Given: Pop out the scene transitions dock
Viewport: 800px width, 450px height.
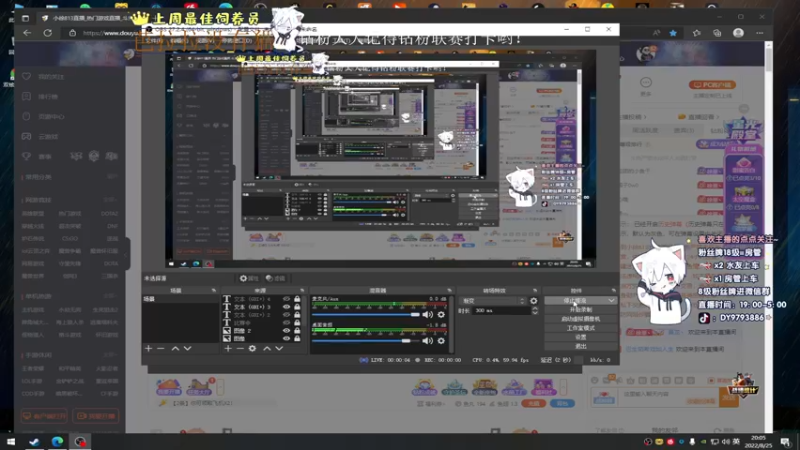Looking at the screenshot, I should (535, 290).
